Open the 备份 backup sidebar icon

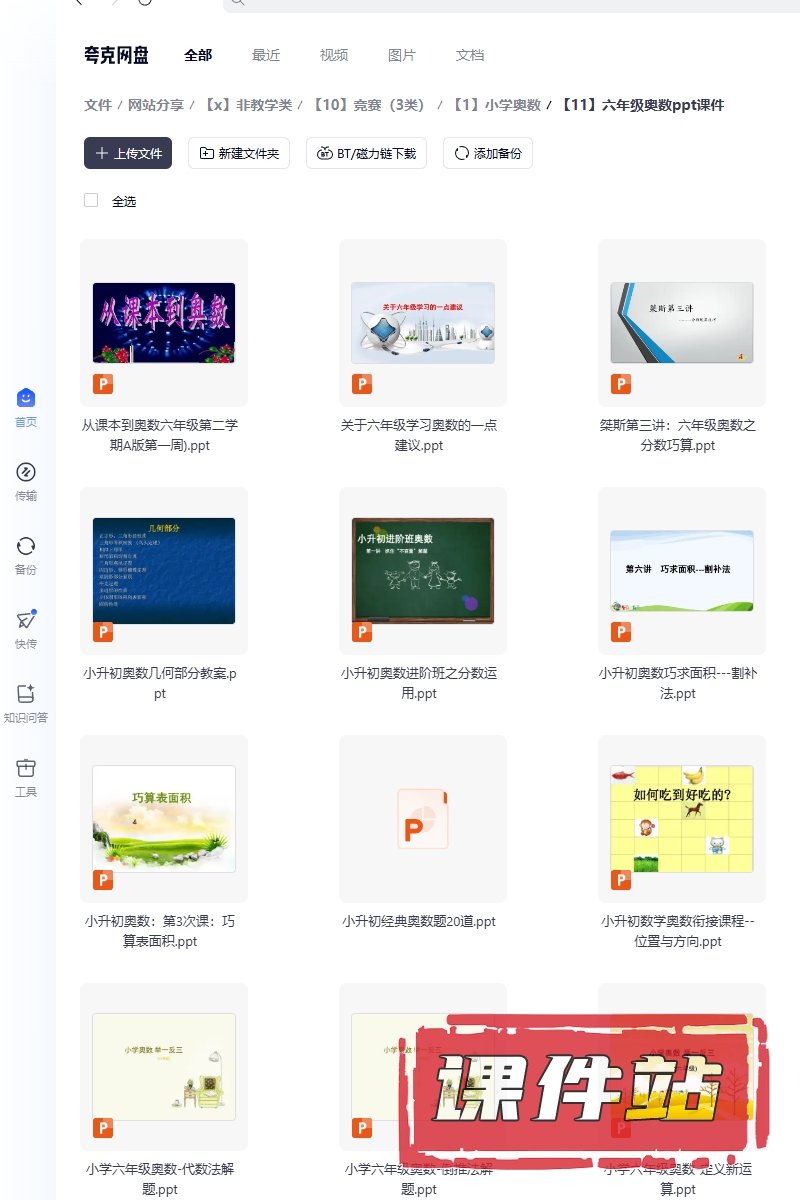pyautogui.click(x=26, y=547)
